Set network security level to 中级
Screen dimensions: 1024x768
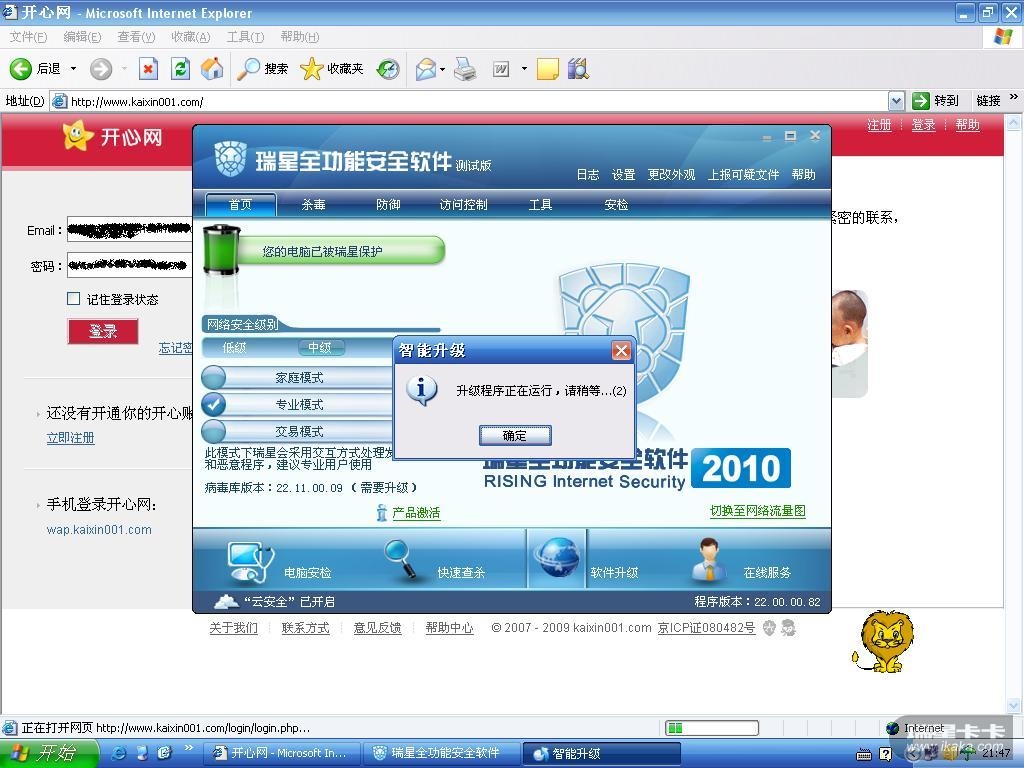[320, 347]
